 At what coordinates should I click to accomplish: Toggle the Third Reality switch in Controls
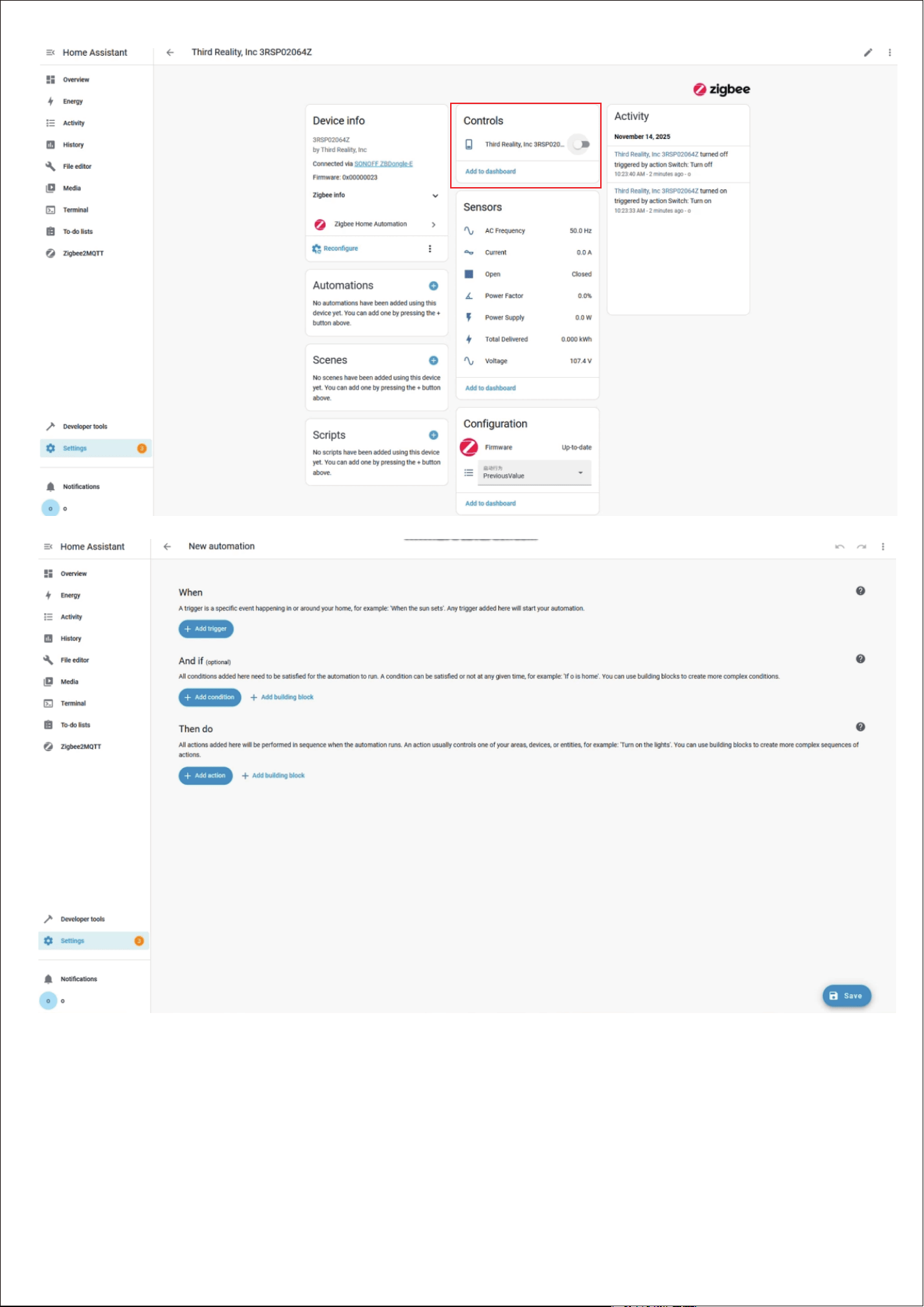[x=581, y=145]
